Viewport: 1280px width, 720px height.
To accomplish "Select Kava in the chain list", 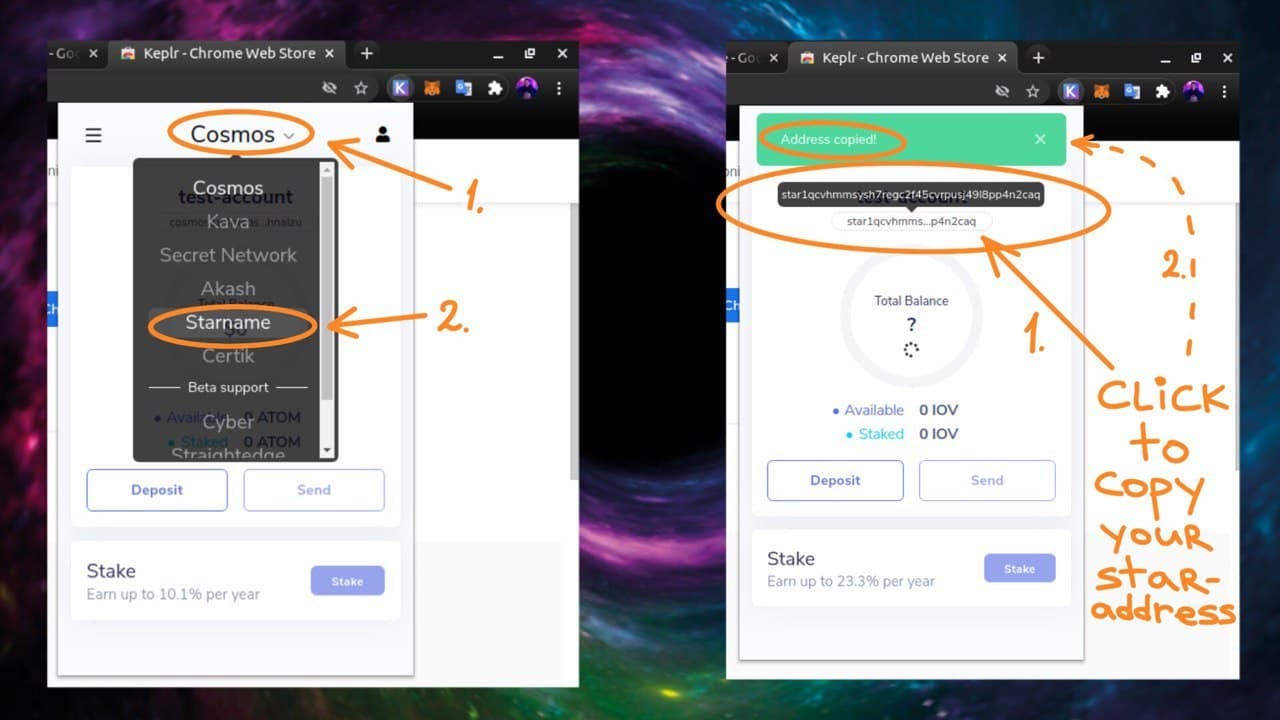I will pyautogui.click(x=228, y=221).
